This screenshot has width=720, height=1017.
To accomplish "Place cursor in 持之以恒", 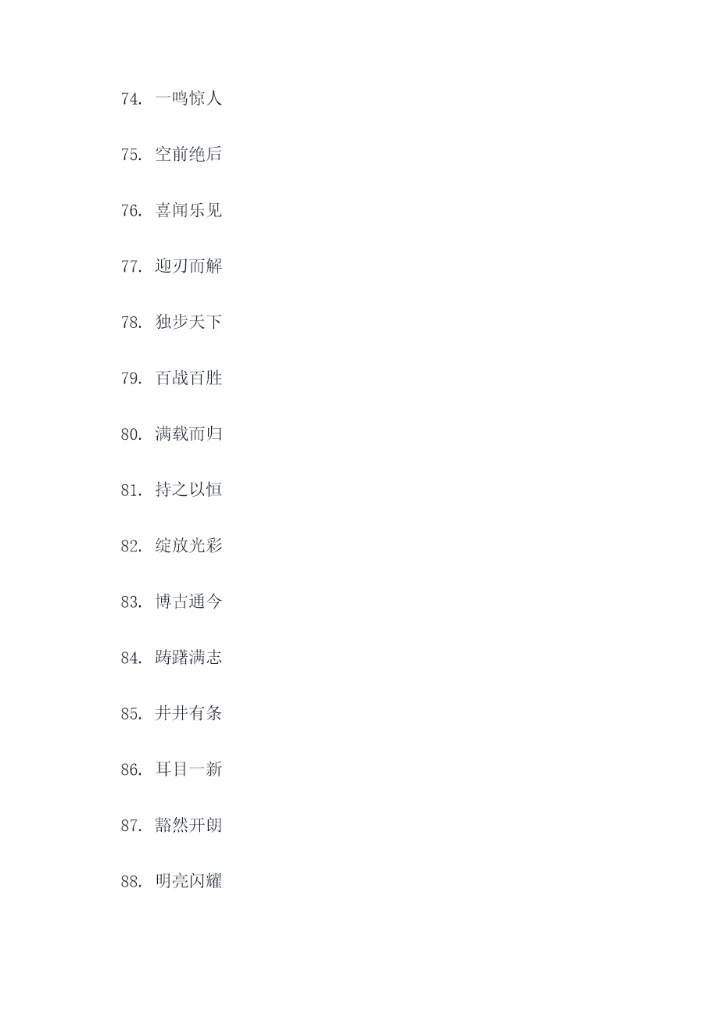I will tap(188, 491).
